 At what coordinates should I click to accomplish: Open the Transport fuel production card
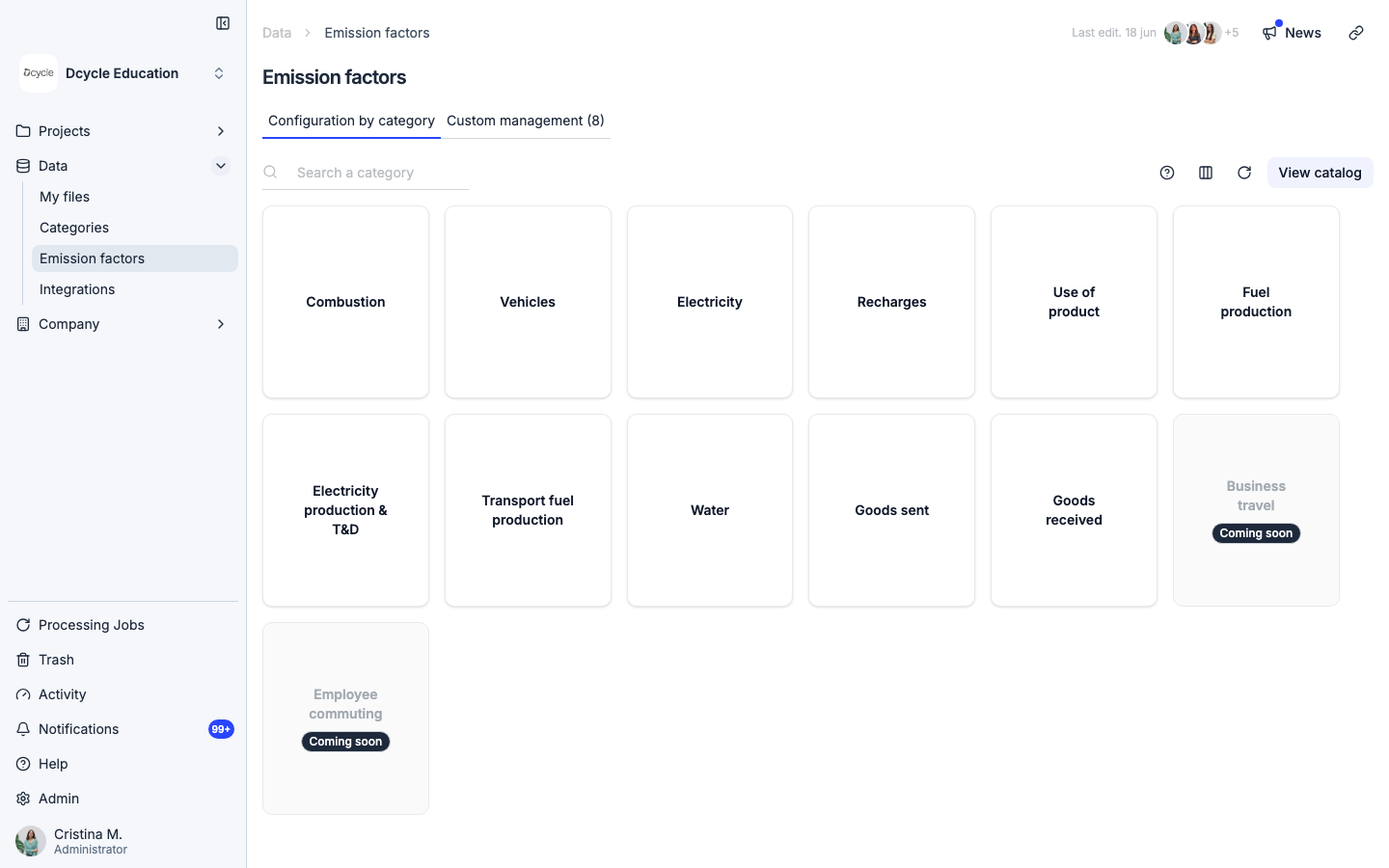coord(528,510)
